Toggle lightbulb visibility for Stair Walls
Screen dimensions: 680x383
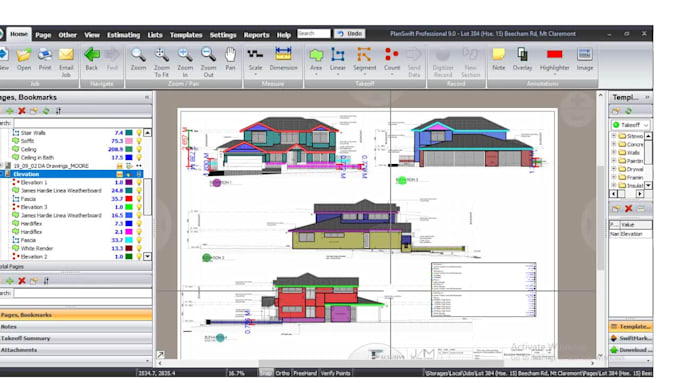[x=139, y=133]
